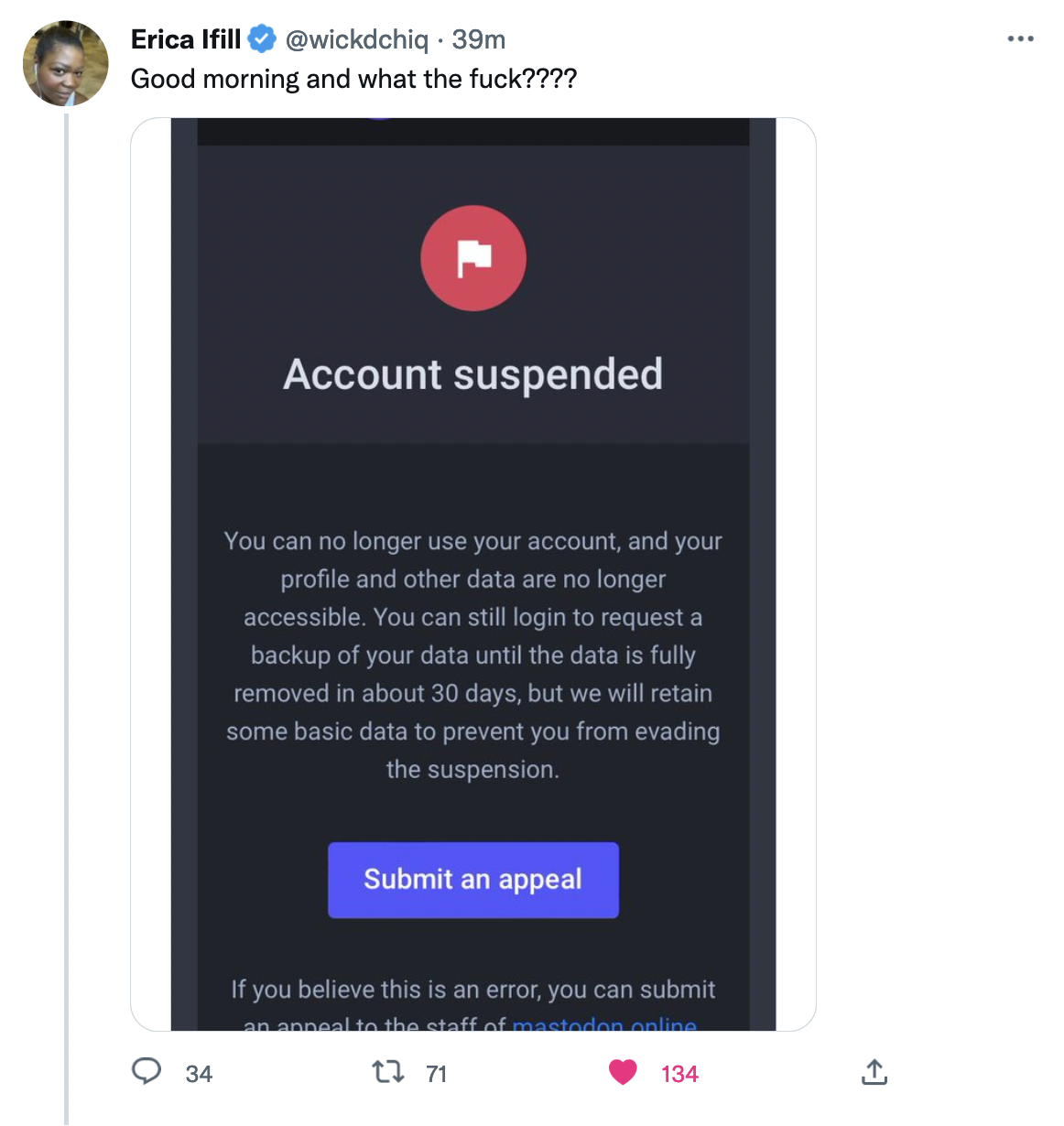
Task: Click the 39m tweet timestamp
Action: click(479, 39)
